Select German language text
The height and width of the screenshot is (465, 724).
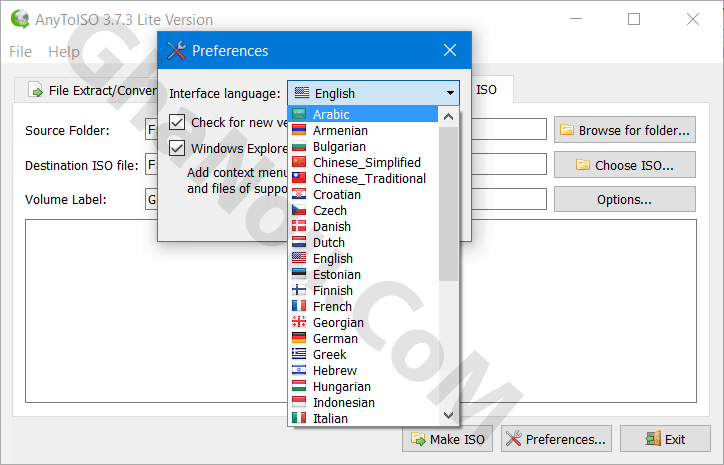[x=335, y=338]
